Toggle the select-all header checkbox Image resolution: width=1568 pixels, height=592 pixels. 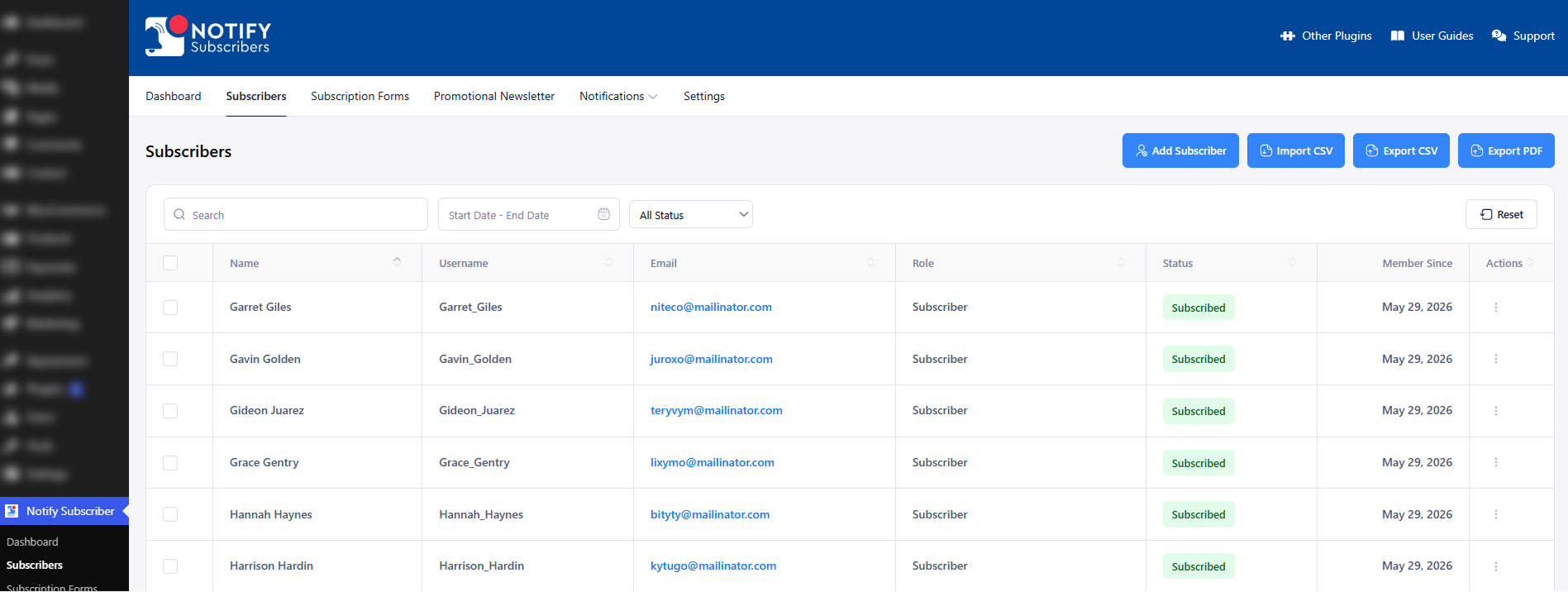170,263
